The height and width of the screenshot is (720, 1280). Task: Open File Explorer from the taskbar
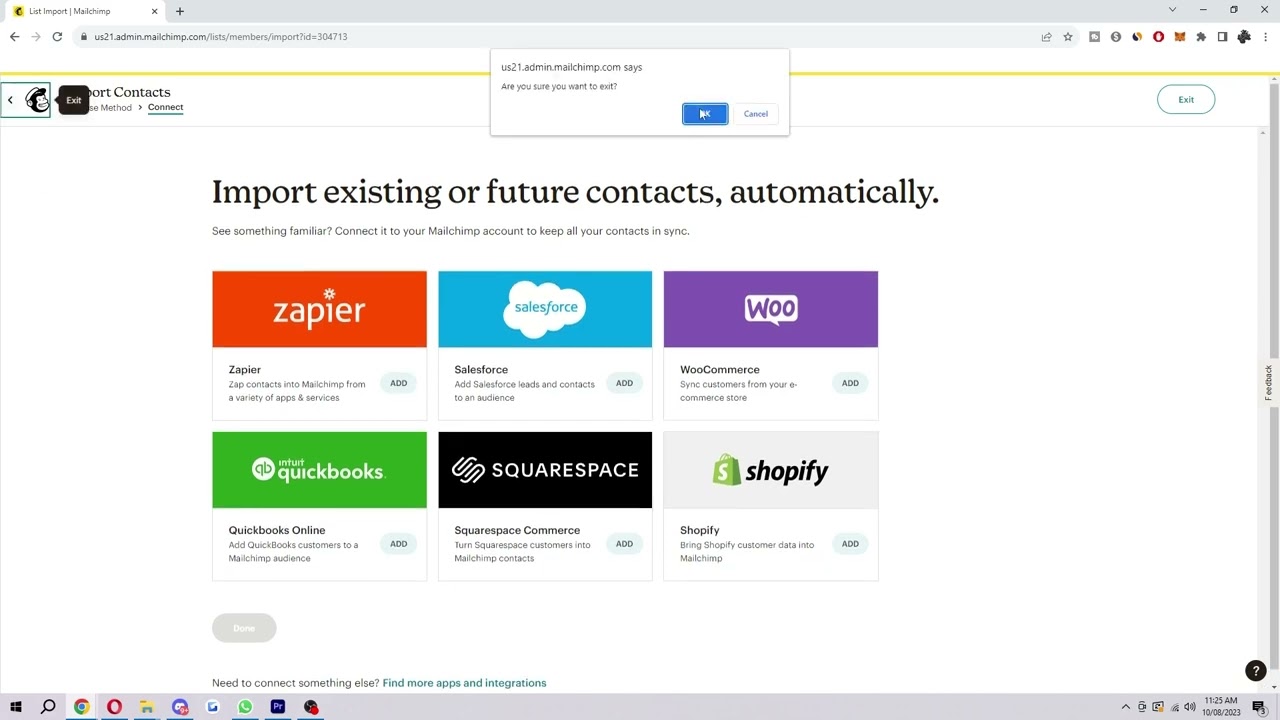click(147, 707)
